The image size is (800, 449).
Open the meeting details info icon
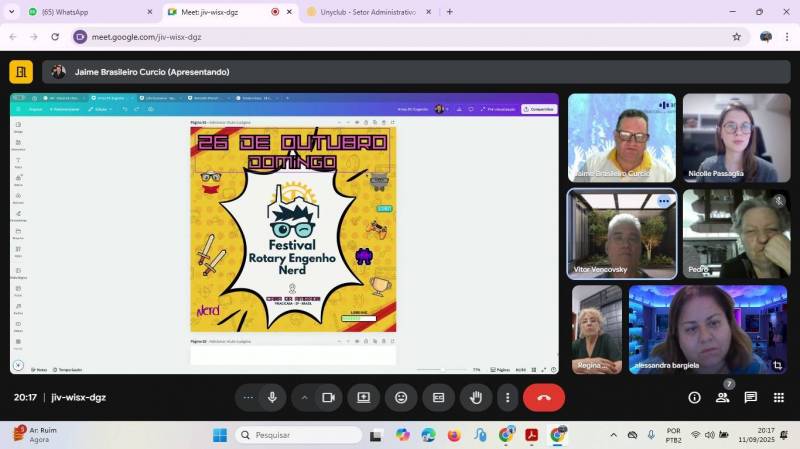[694, 397]
